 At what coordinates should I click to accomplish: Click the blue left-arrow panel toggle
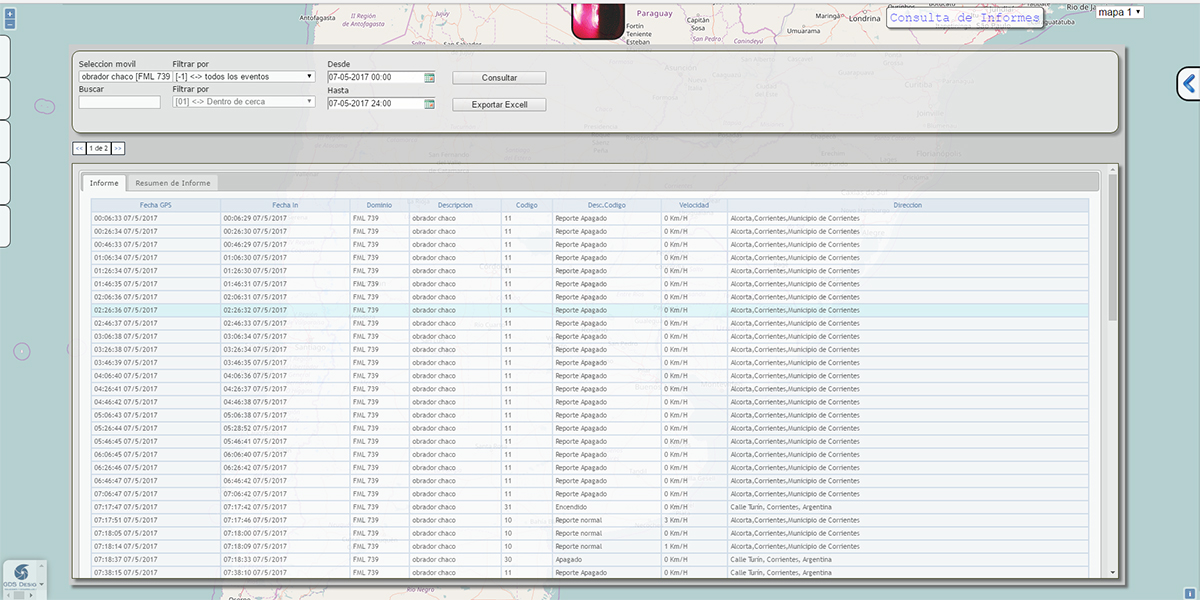point(1189,84)
